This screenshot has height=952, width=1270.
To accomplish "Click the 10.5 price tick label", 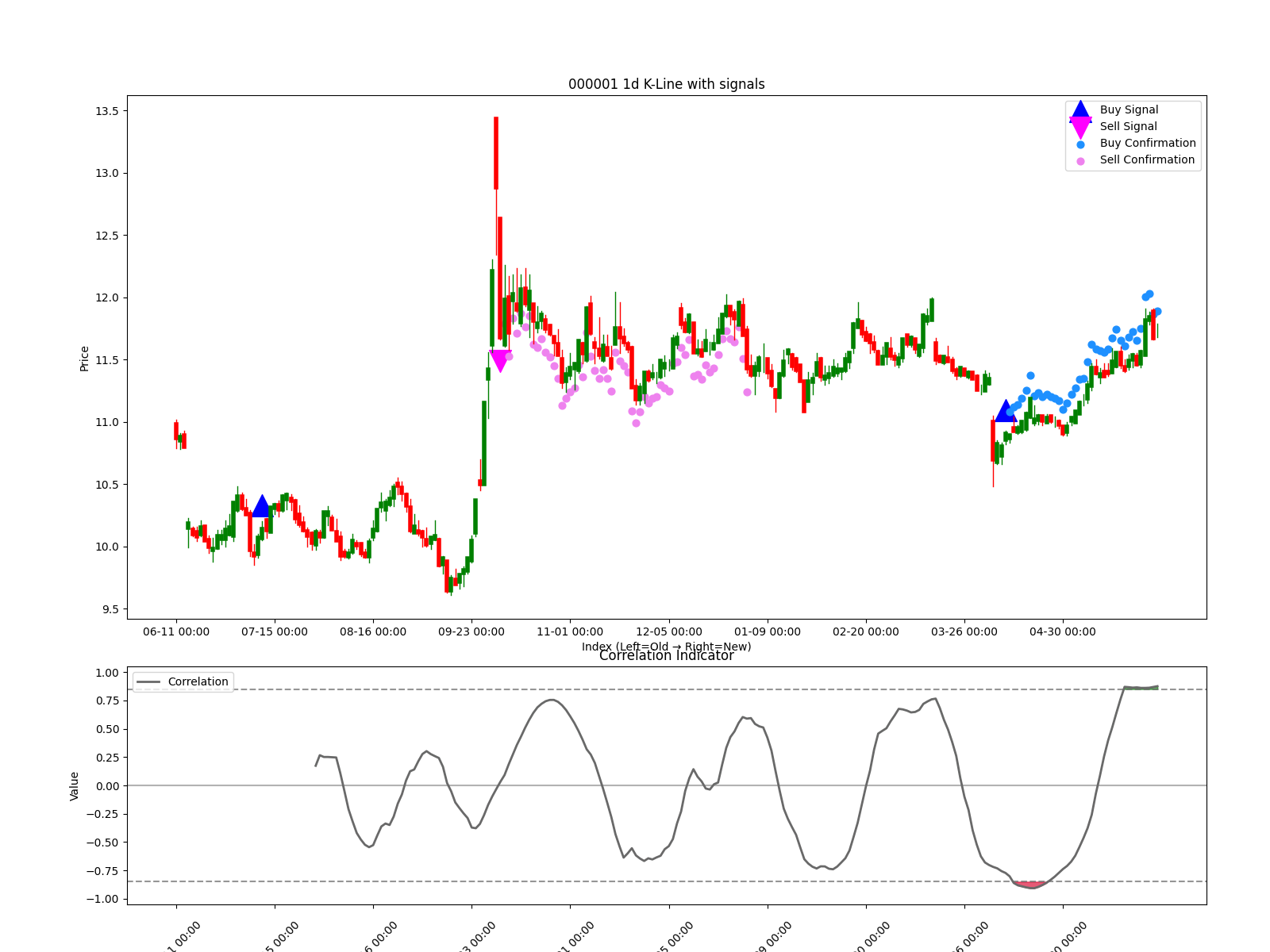I will [106, 485].
